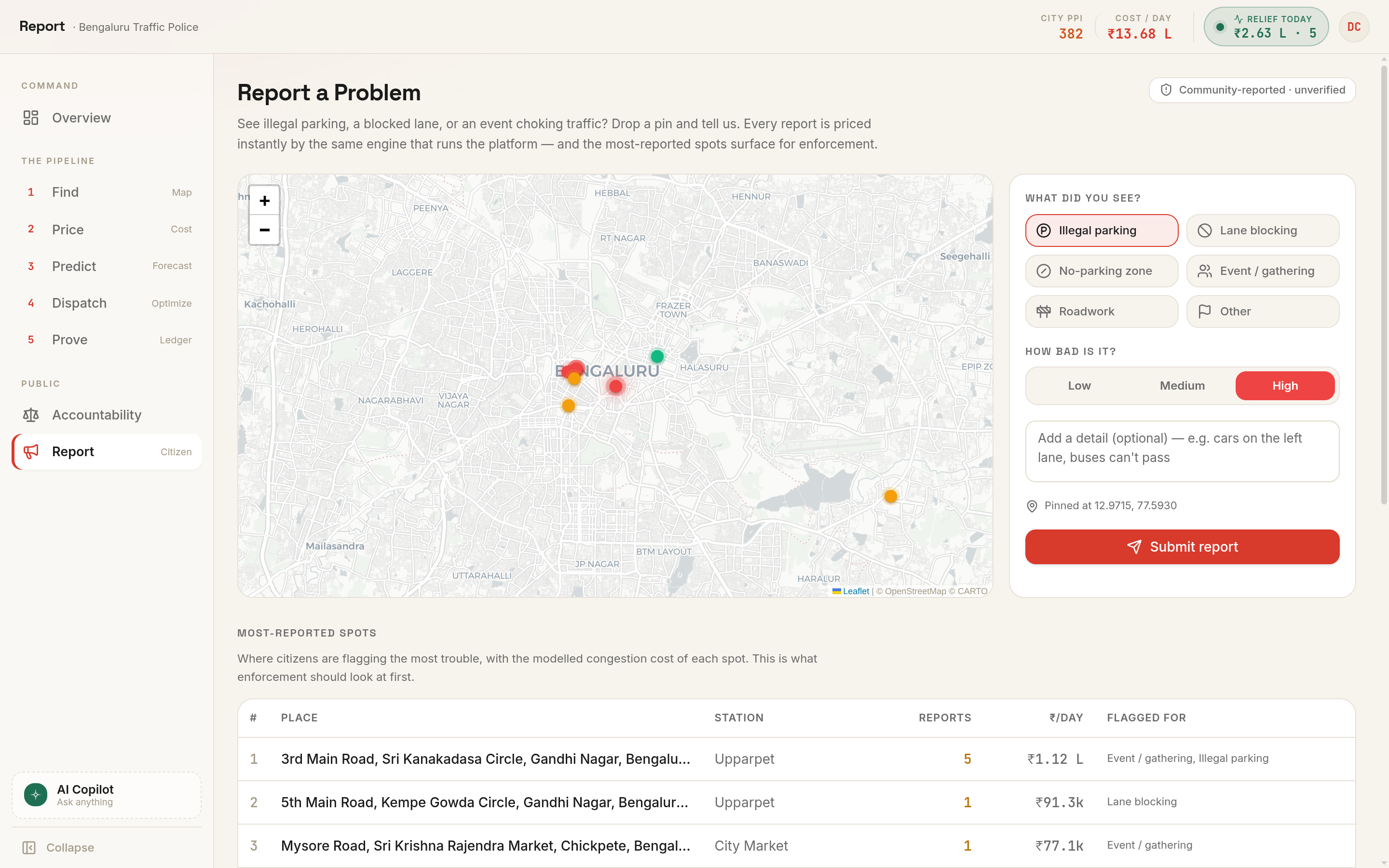Go to Find pipeline step

[107, 192]
